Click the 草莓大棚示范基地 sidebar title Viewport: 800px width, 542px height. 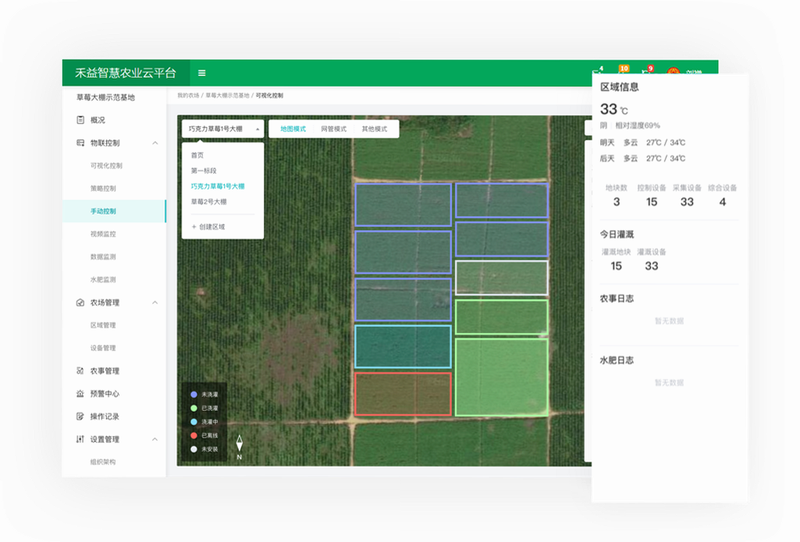[106, 97]
